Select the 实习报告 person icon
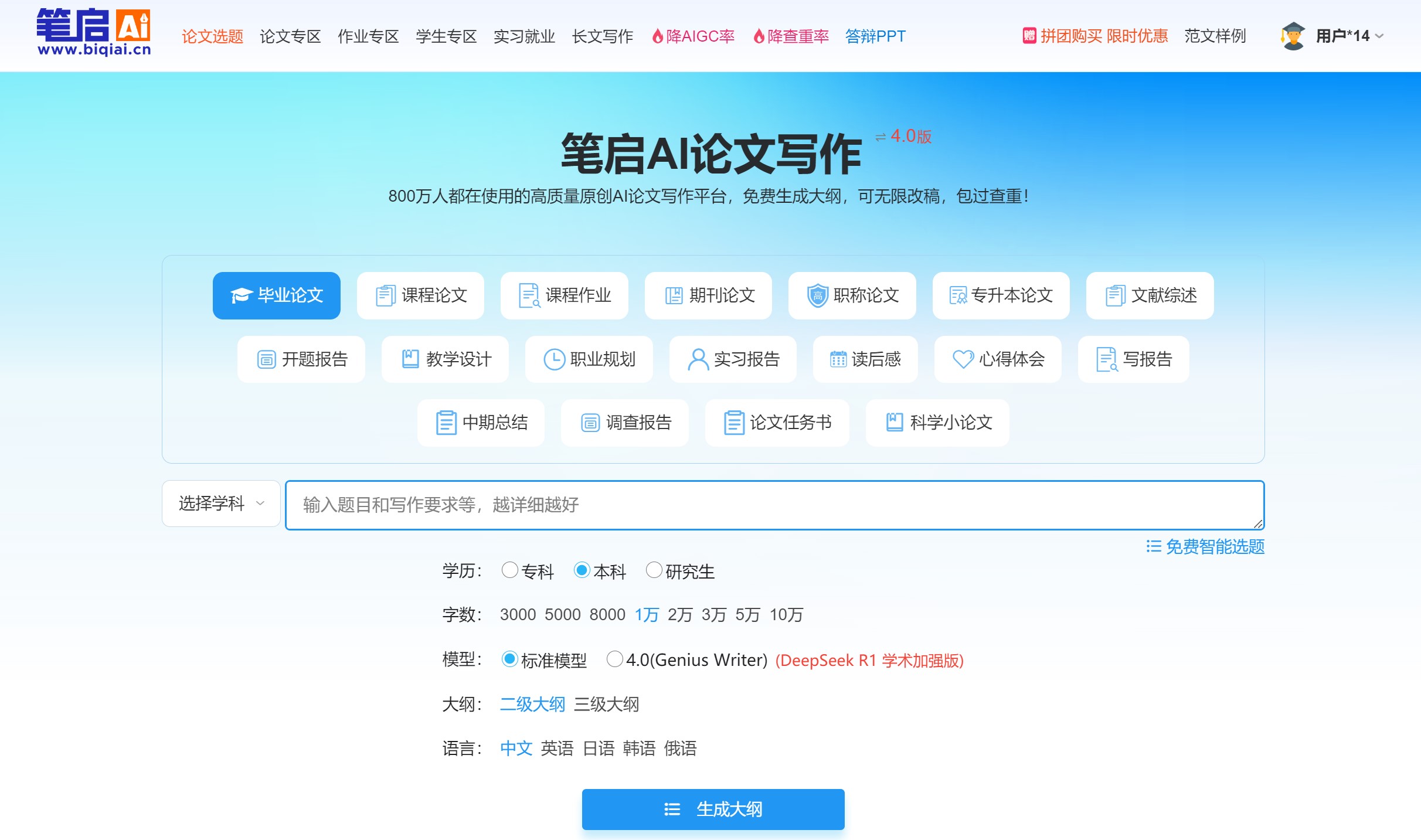Viewport: 1421px width, 840px height. tap(697, 359)
